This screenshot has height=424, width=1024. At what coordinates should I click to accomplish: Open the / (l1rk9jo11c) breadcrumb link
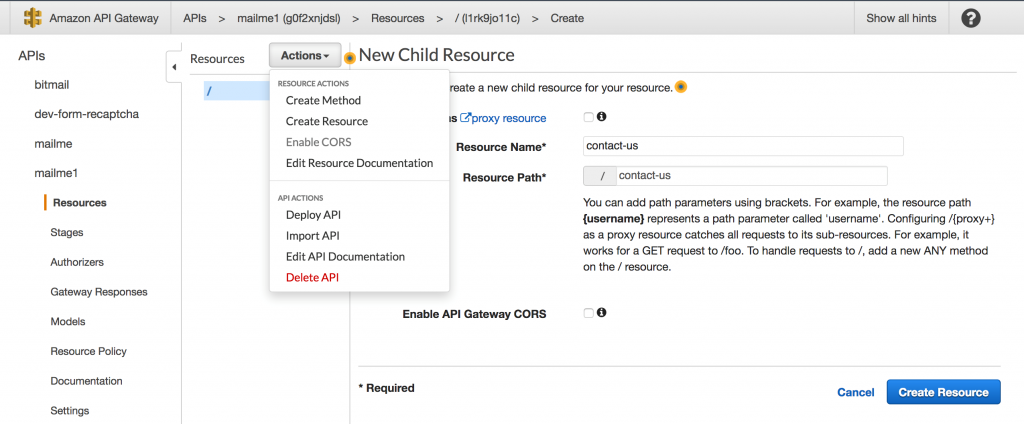[x=487, y=18]
